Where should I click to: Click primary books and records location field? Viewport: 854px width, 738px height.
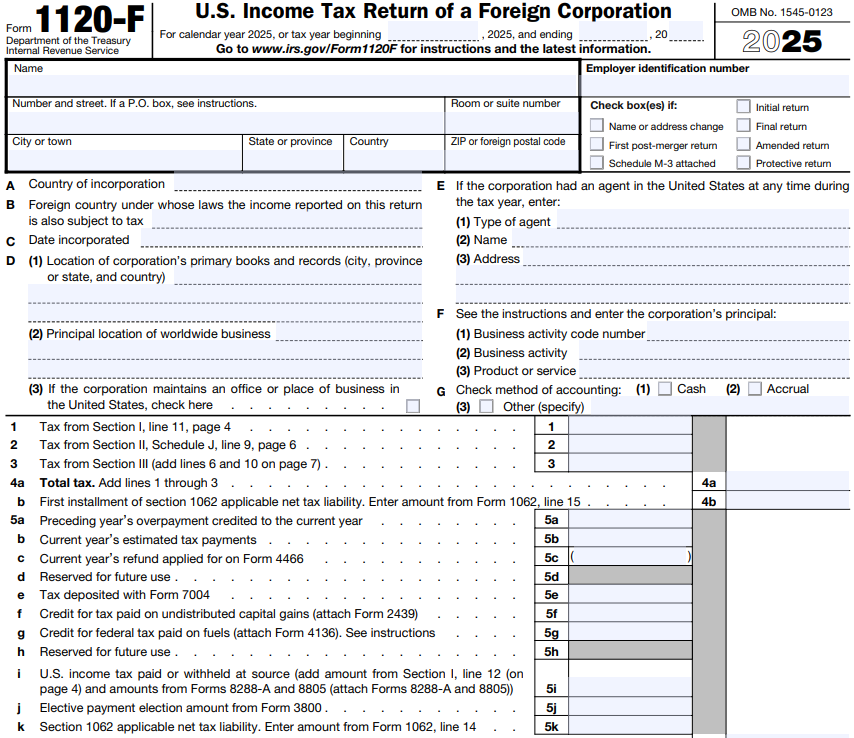(298, 276)
